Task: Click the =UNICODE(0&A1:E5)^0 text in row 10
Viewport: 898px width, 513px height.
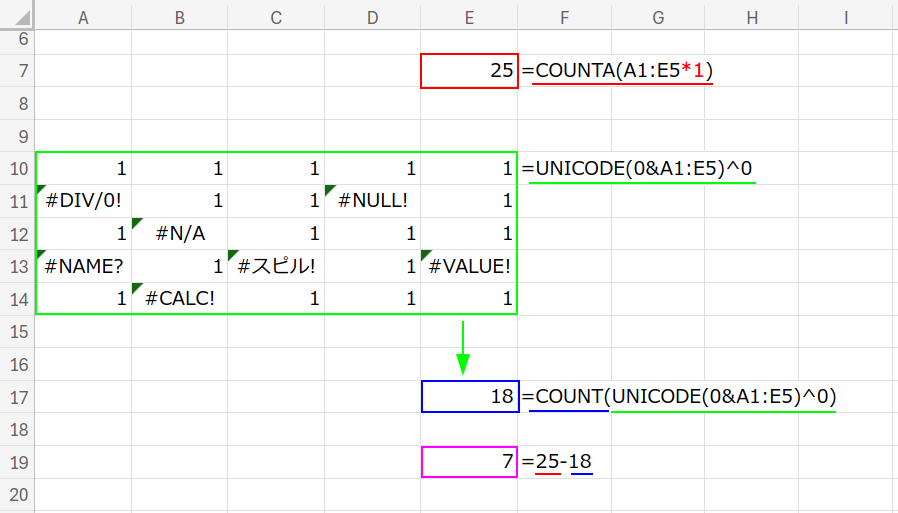Action: coord(636,168)
